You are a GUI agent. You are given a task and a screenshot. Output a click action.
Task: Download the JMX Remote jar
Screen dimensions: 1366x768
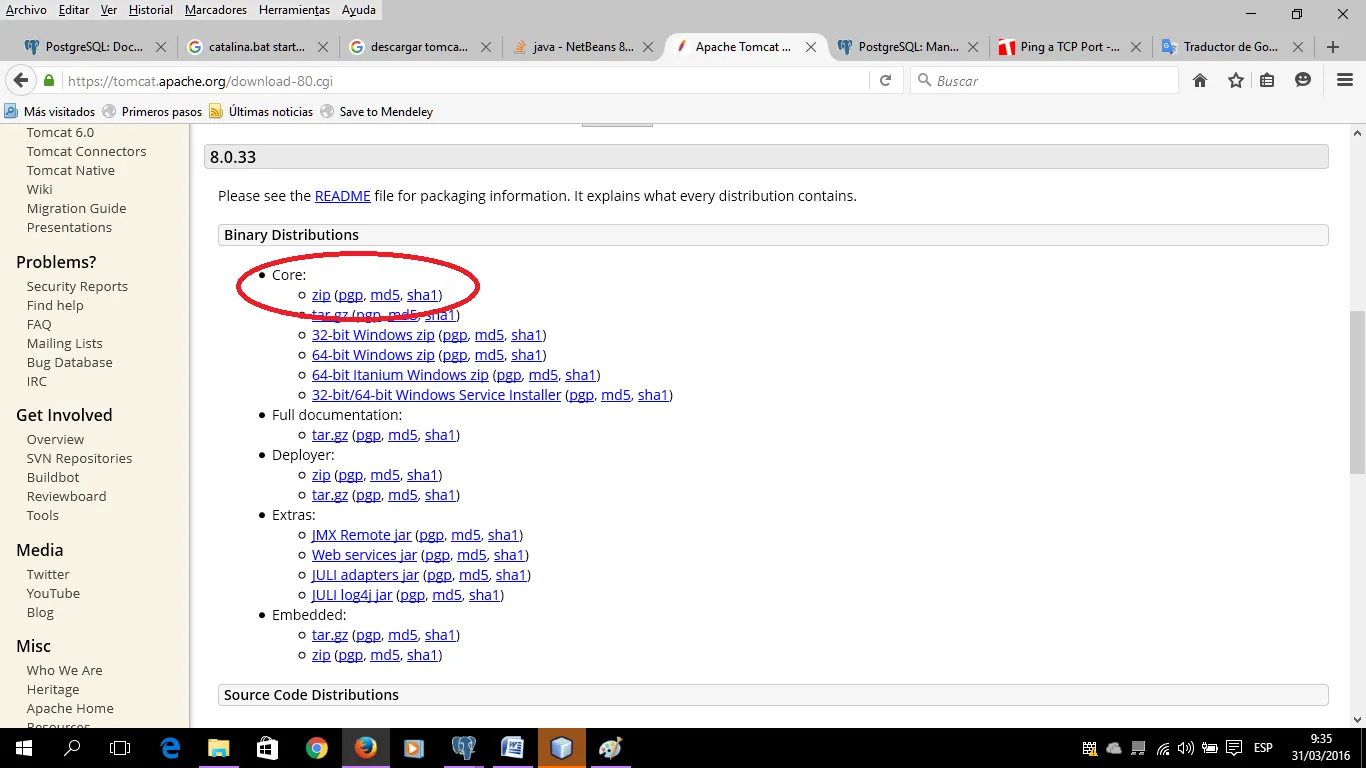point(362,535)
